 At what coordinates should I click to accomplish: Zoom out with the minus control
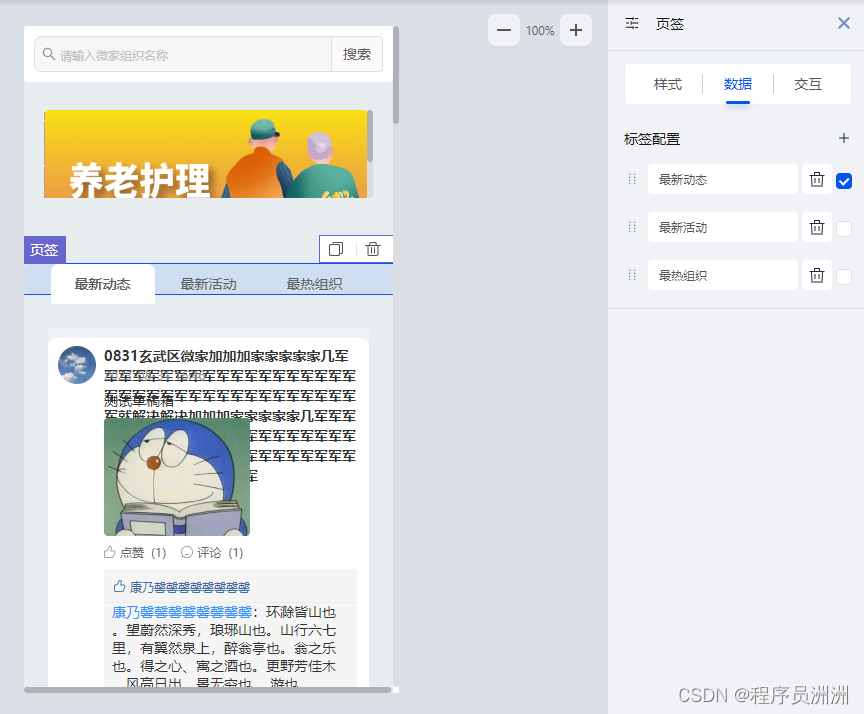(504, 30)
